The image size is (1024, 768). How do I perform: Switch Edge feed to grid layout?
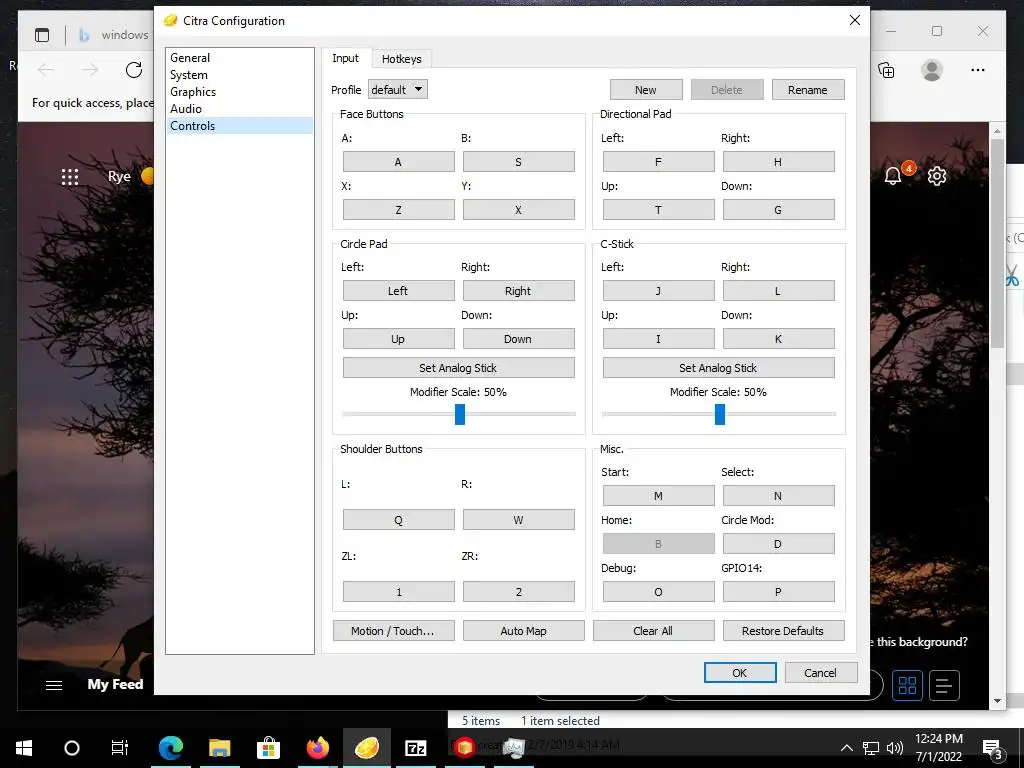907,685
